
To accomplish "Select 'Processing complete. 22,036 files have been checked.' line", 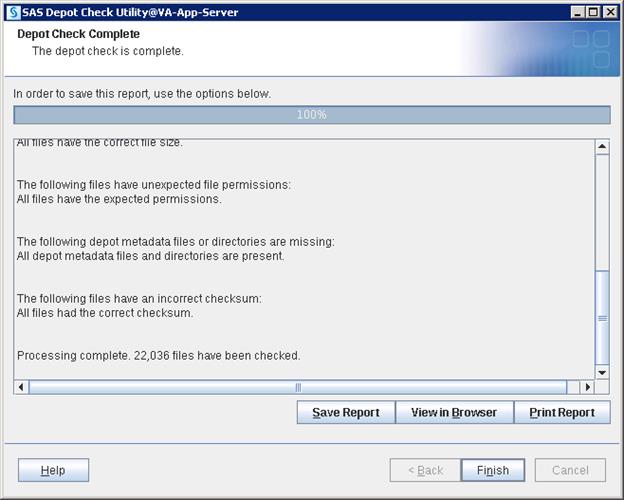I will tap(158, 355).
